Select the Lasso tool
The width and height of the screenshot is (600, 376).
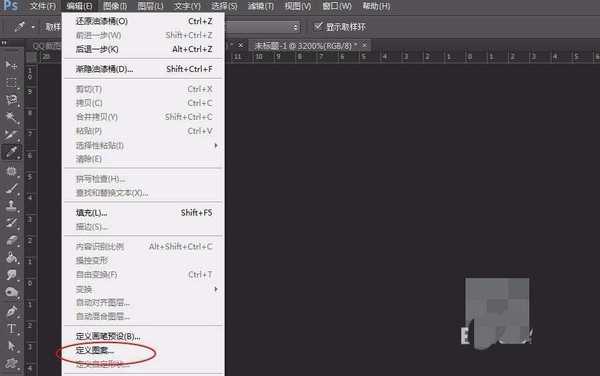11,100
